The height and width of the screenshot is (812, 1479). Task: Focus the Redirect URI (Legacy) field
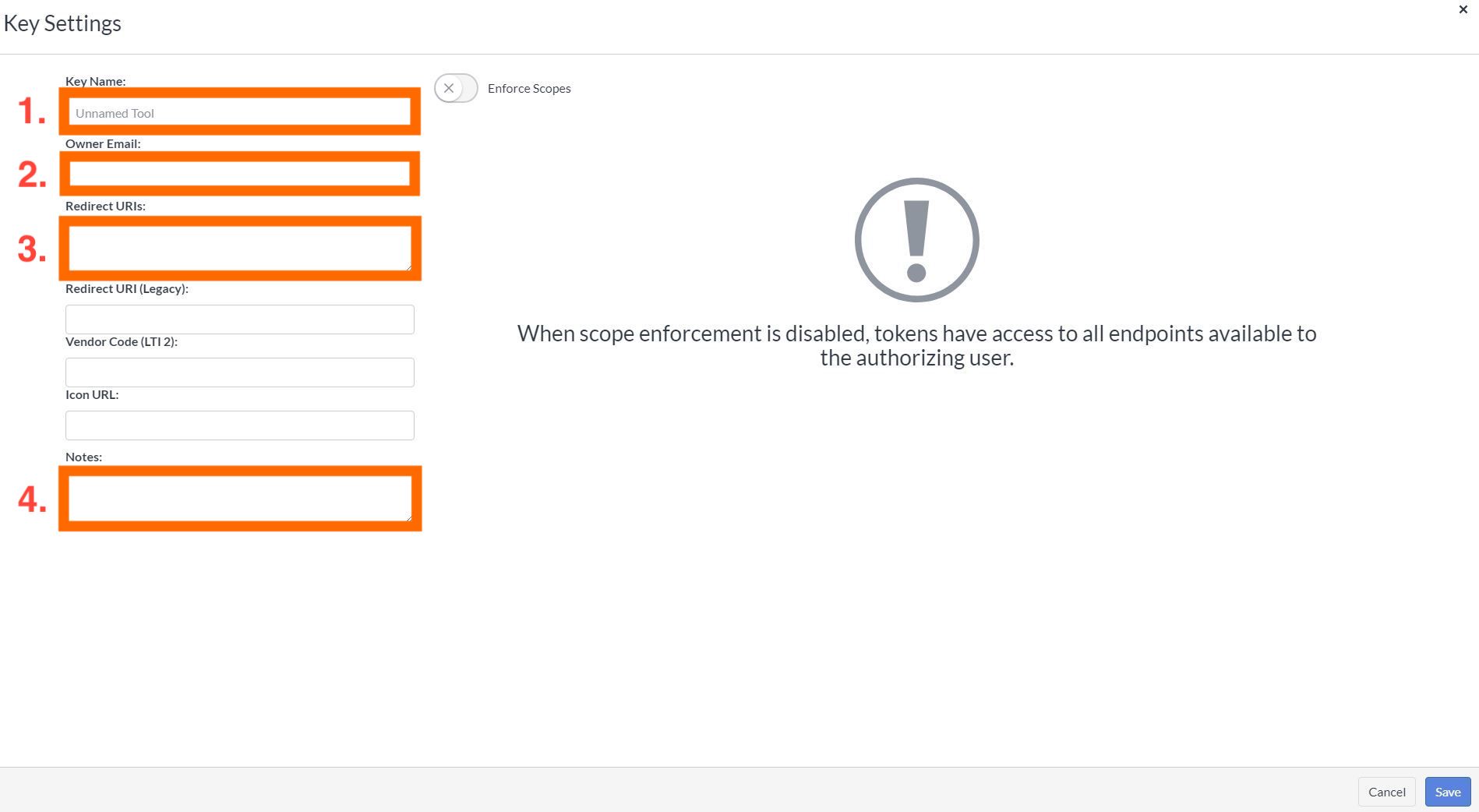point(239,319)
